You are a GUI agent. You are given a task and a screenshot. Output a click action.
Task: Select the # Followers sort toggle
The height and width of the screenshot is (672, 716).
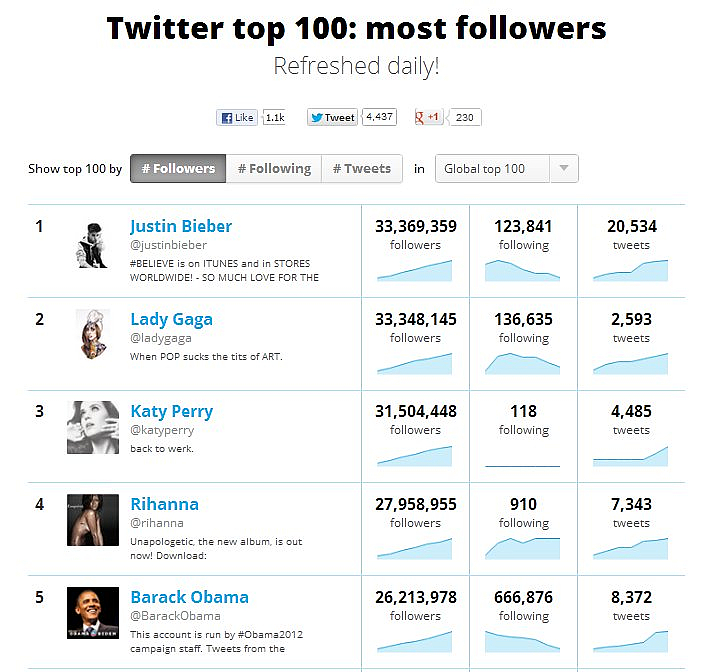tap(178, 168)
